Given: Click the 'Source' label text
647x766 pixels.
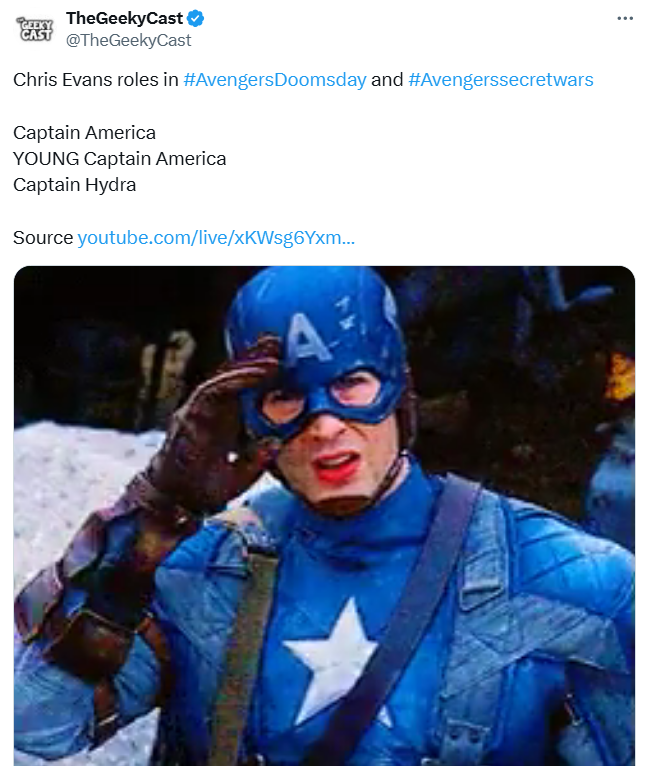Looking at the screenshot, I should point(43,238).
